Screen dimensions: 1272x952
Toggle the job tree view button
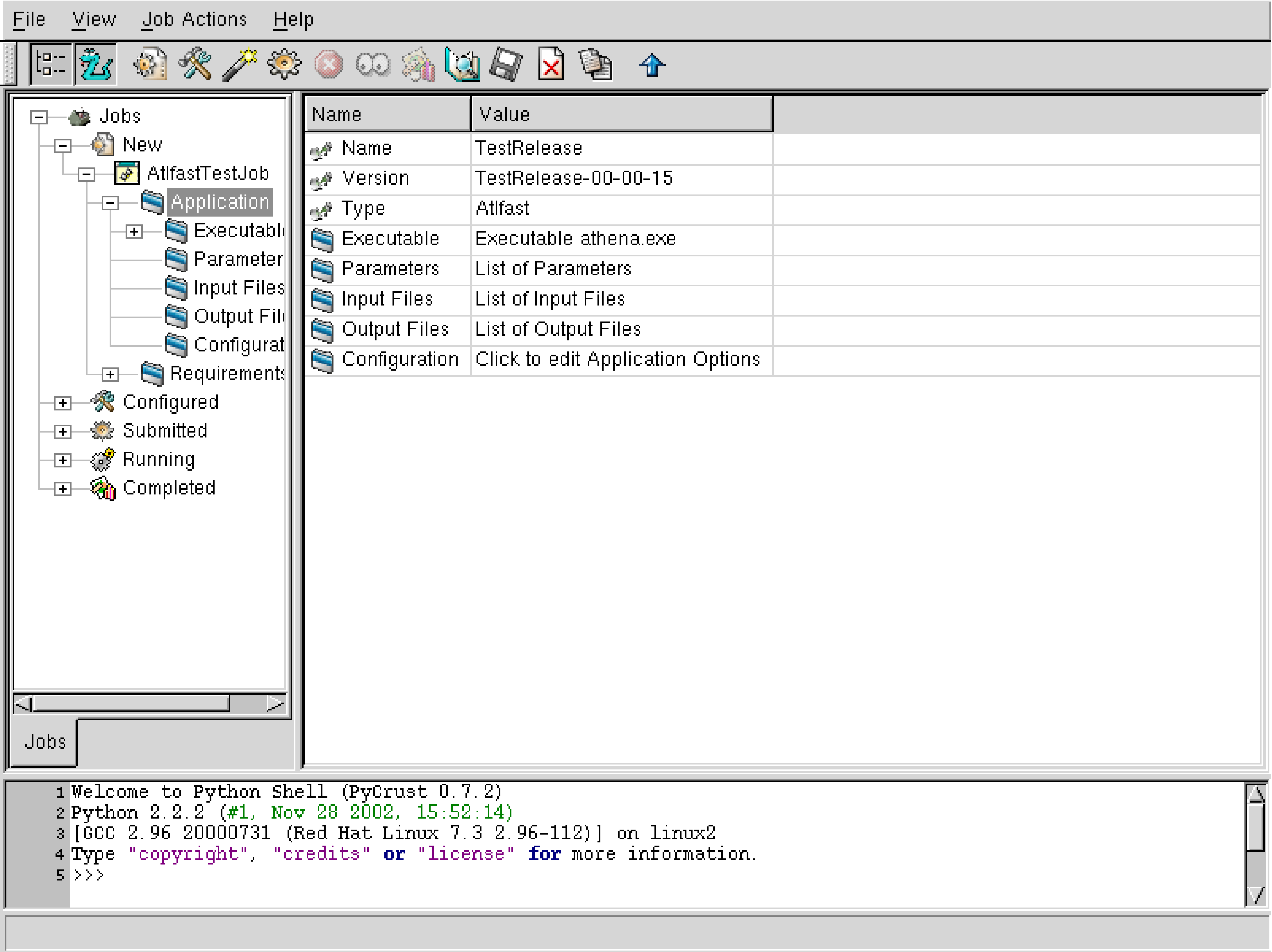click(51, 64)
